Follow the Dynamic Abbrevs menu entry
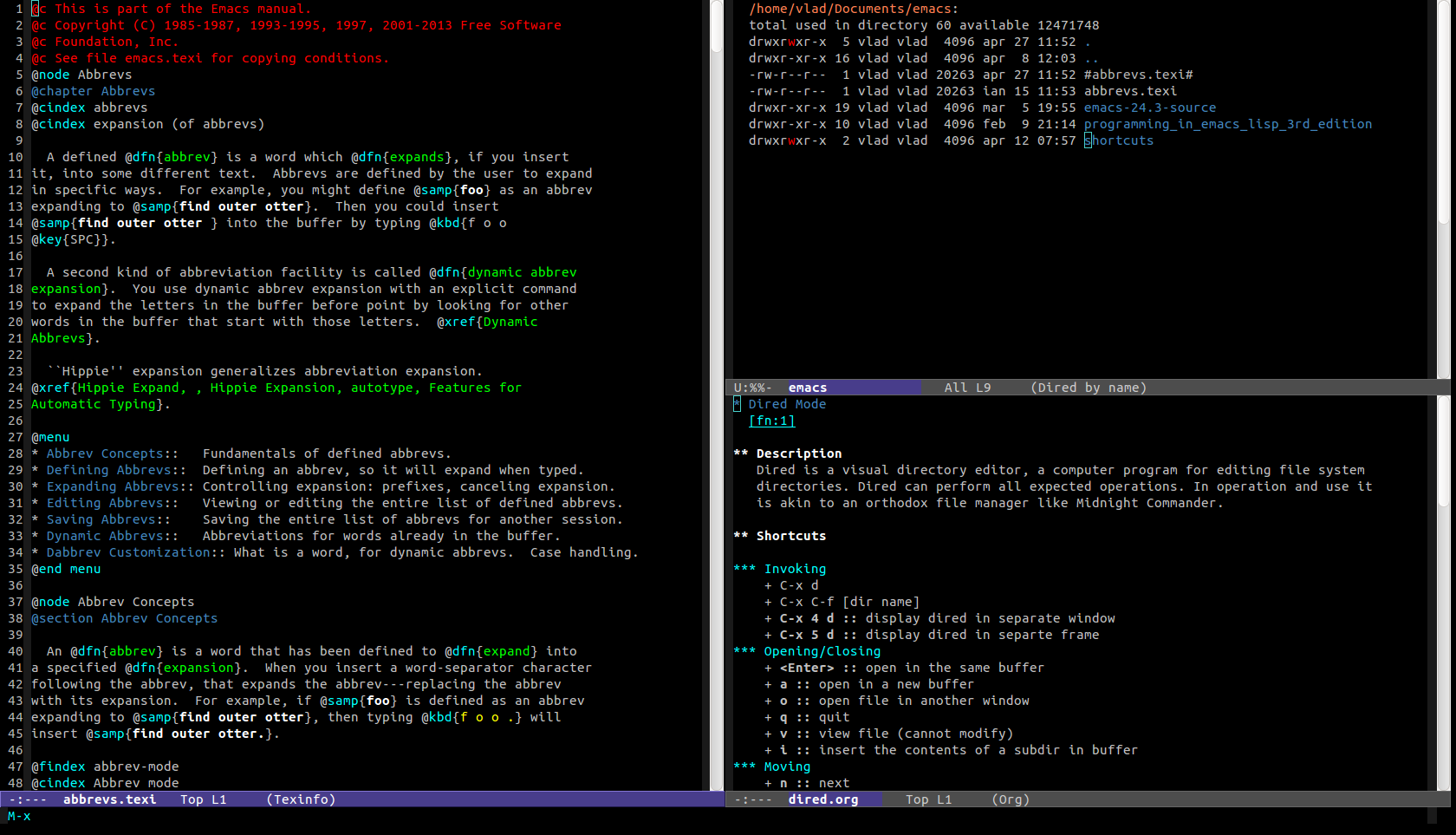This screenshot has width=1456, height=835. (x=105, y=536)
